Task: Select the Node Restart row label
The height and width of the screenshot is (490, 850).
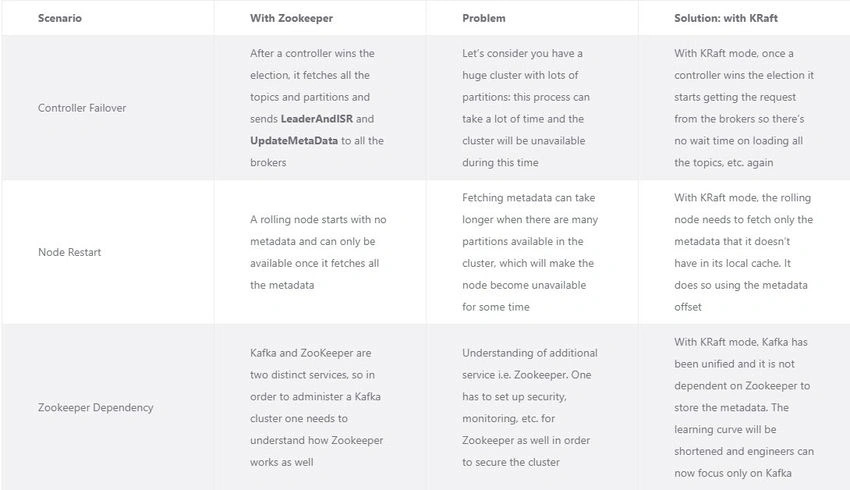Action: tap(69, 252)
